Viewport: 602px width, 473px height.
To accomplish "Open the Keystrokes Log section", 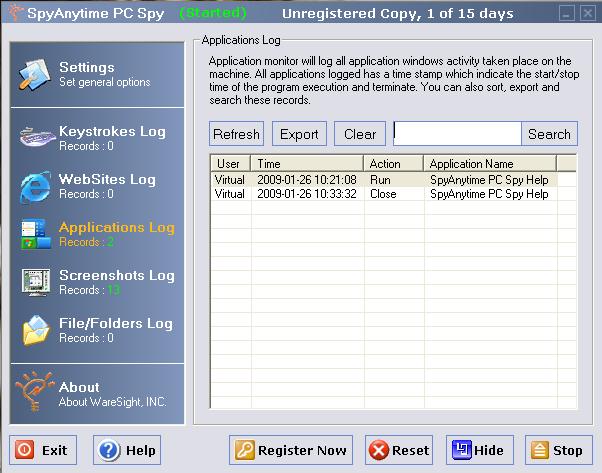I will point(97,137).
